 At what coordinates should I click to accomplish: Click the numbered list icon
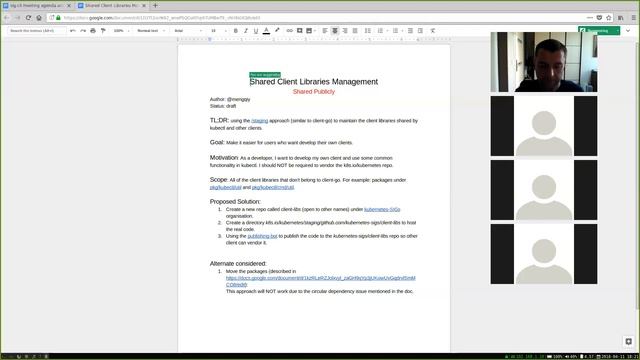coord(380,31)
